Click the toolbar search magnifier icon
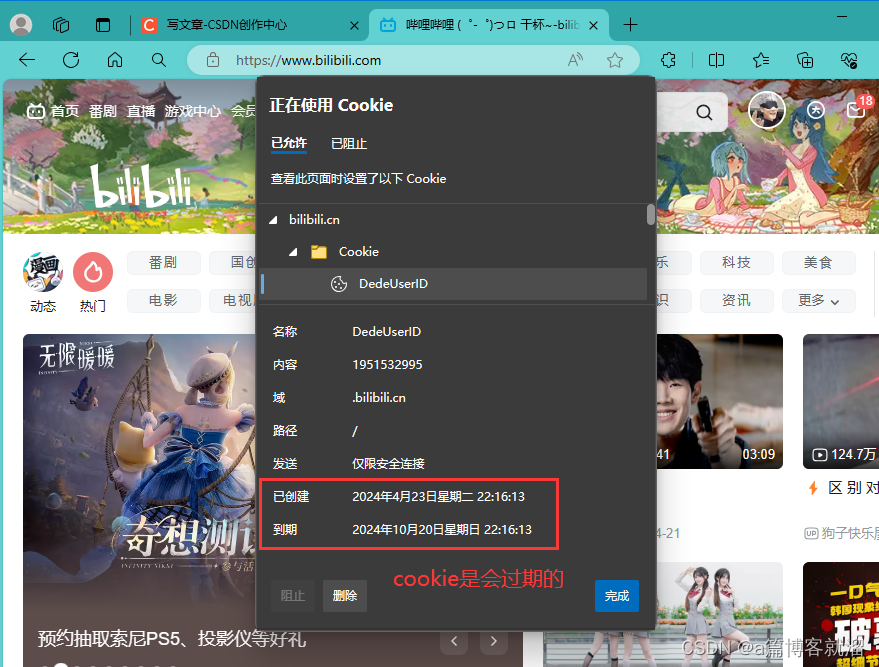The width and height of the screenshot is (879, 667). [x=159, y=60]
